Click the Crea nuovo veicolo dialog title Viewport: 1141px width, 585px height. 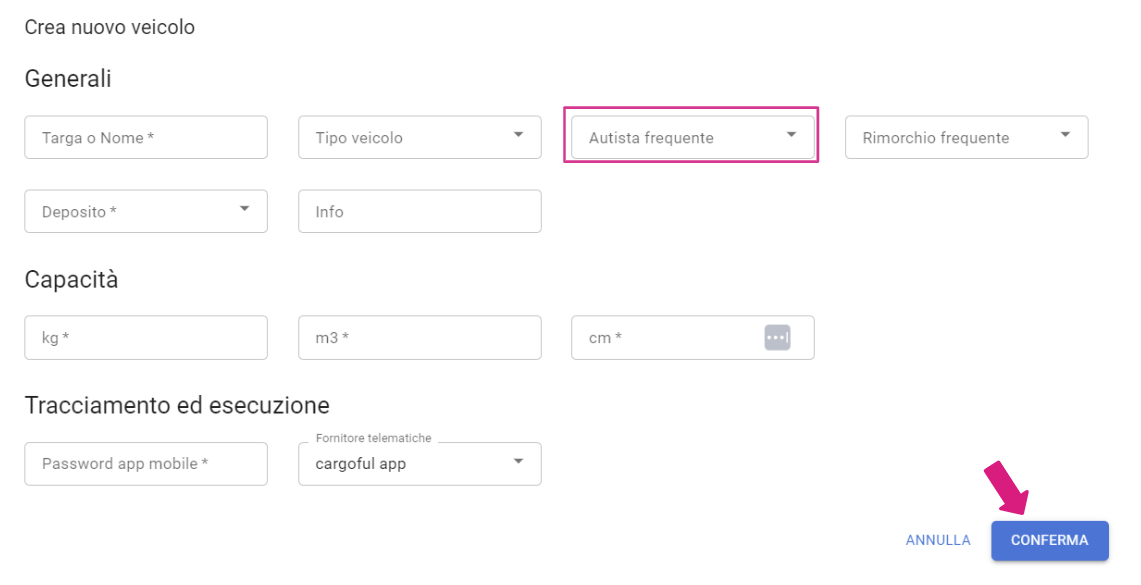pyautogui.click(x=110, y=28)
